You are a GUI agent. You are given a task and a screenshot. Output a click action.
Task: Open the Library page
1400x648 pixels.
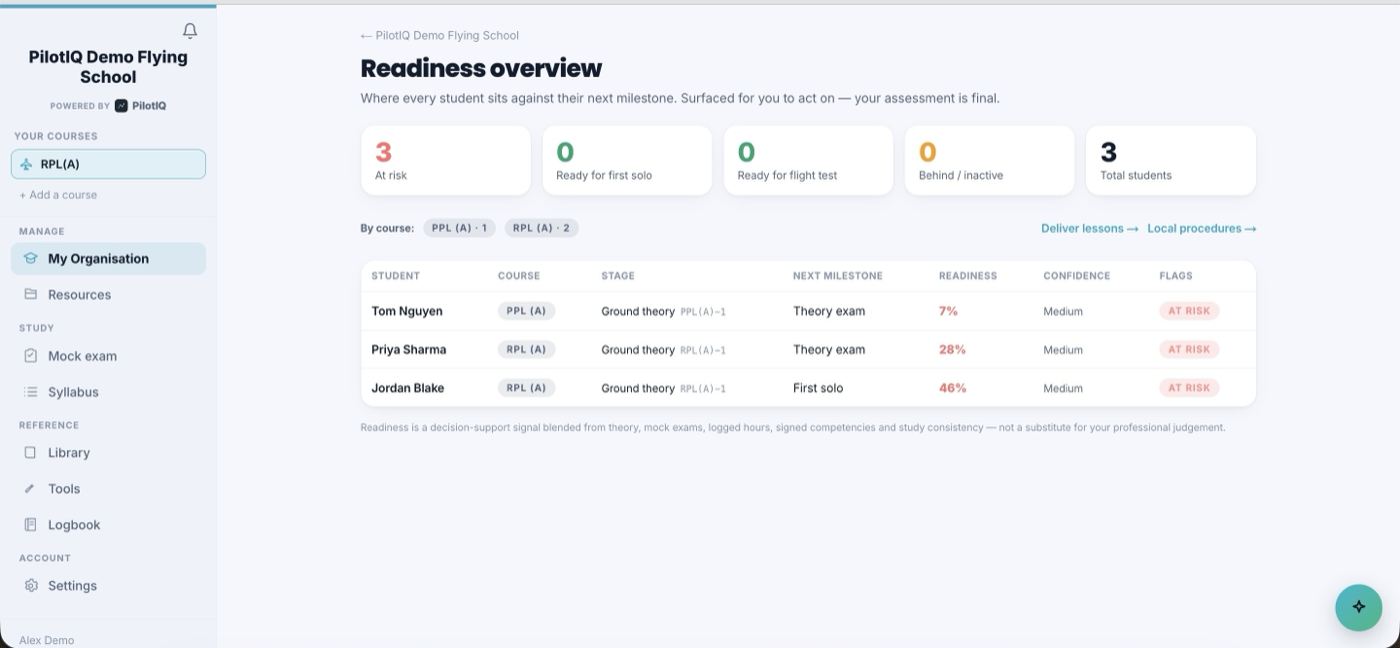(x=108, y=453)
